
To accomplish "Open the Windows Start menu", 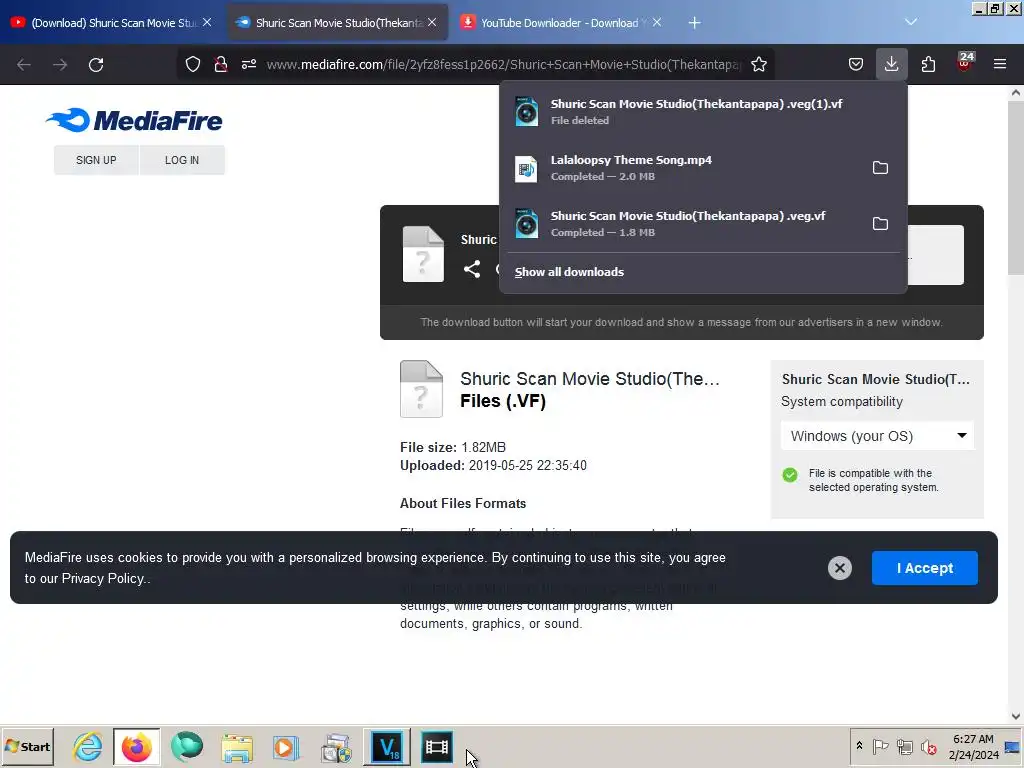I will (27, 746).
